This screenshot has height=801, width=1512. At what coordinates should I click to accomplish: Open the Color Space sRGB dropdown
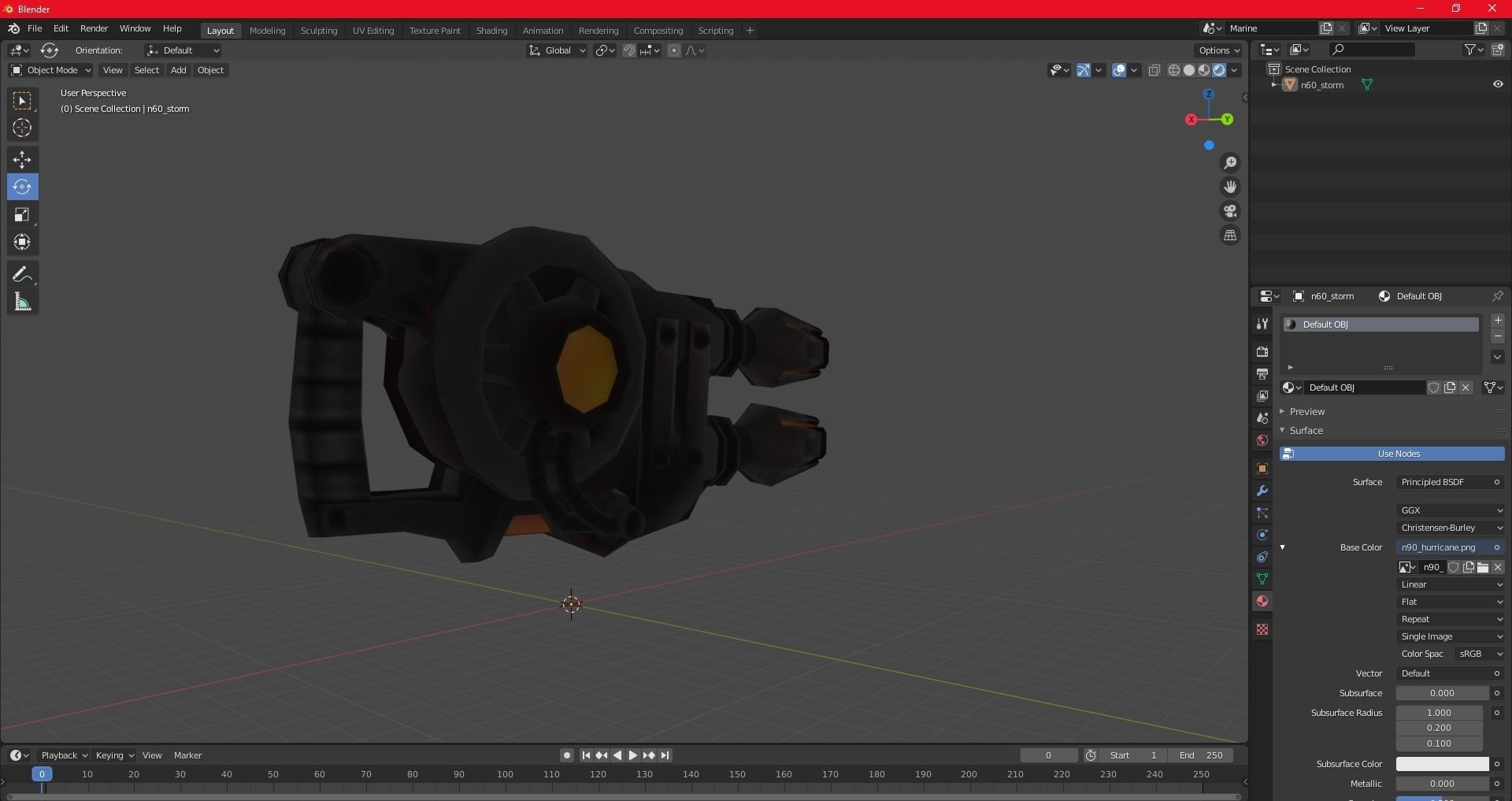tap(1479, 654)
